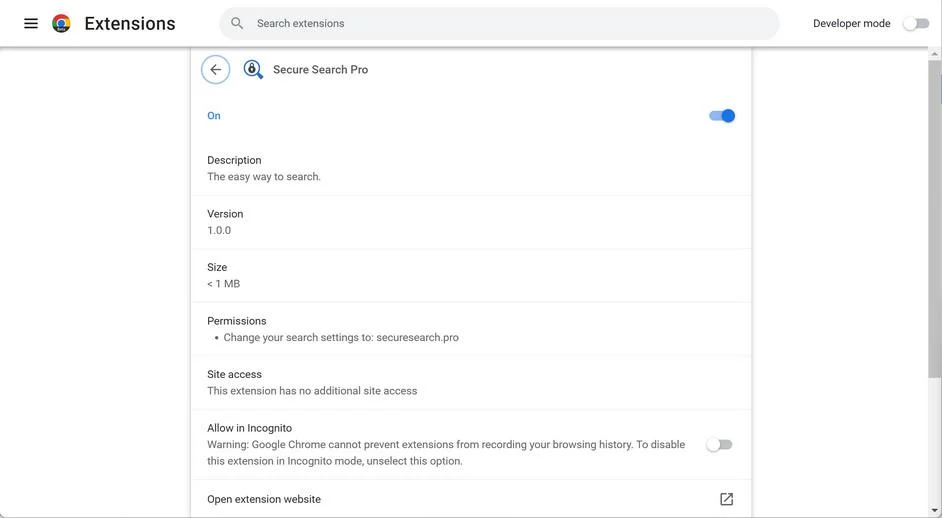Click the Site access heading
942x518 pixels.
click(234, 374)
